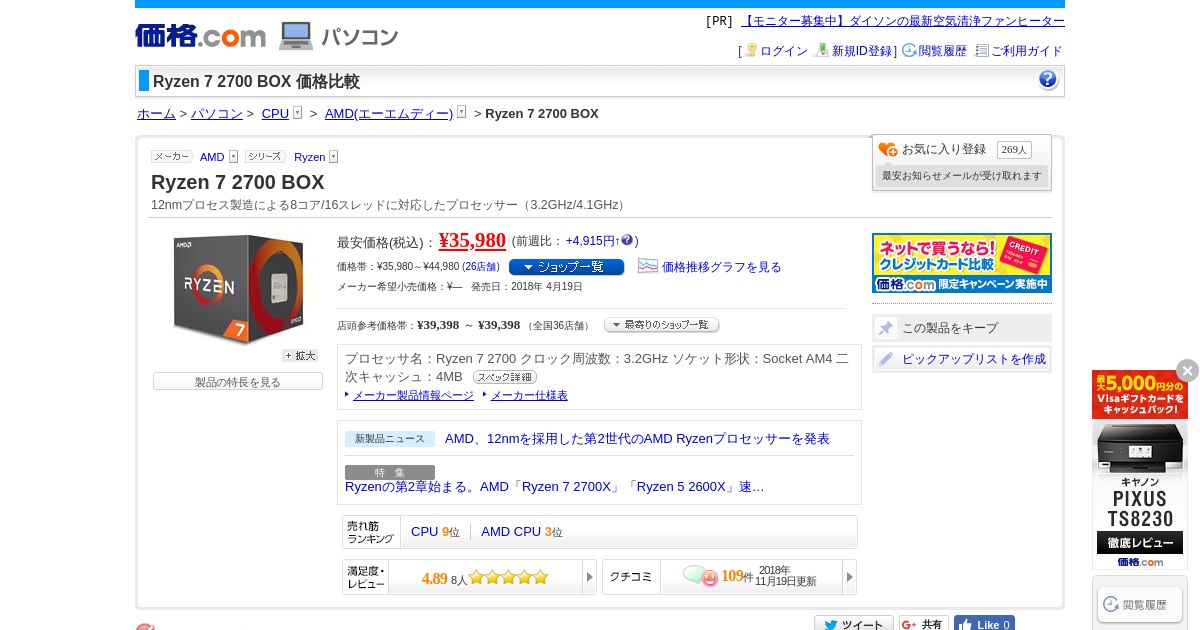
Task: Go to AMD(エーエムディー) breadcrumb link
Action: point(389,114)
